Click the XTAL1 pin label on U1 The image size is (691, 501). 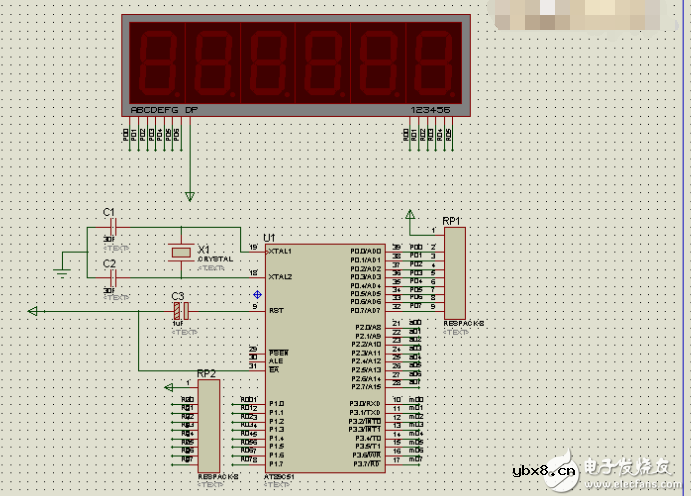[281, 251]
